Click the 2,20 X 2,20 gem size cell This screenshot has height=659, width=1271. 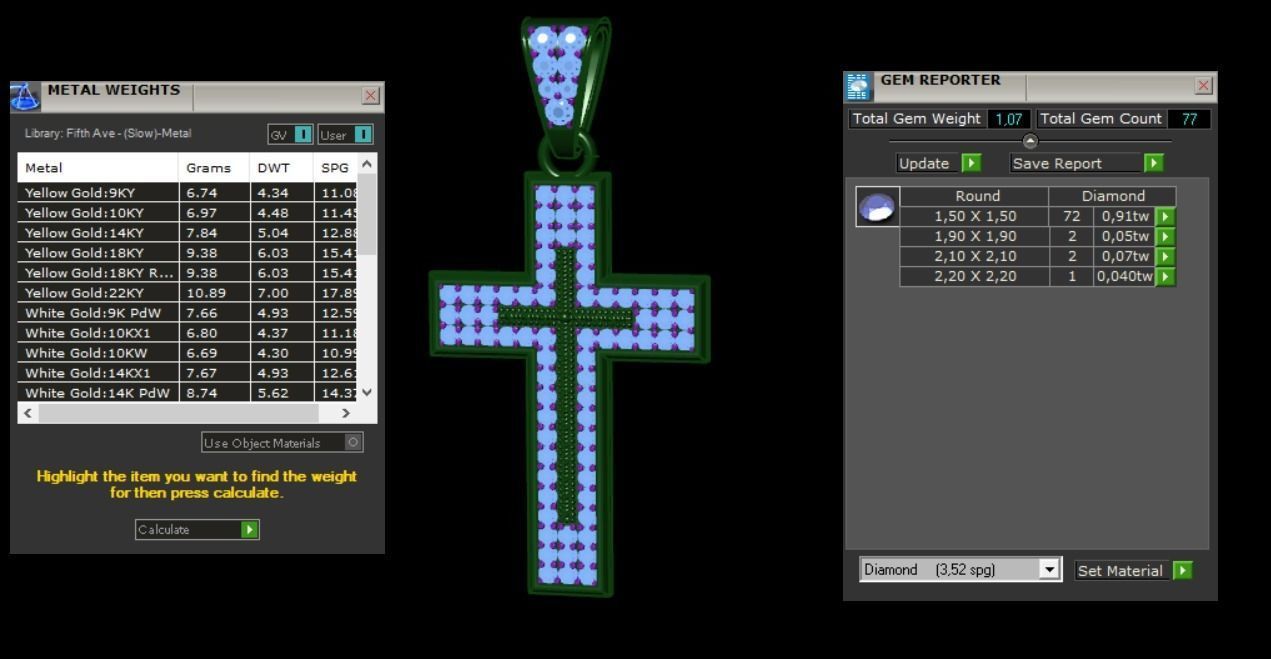[975, 276]
